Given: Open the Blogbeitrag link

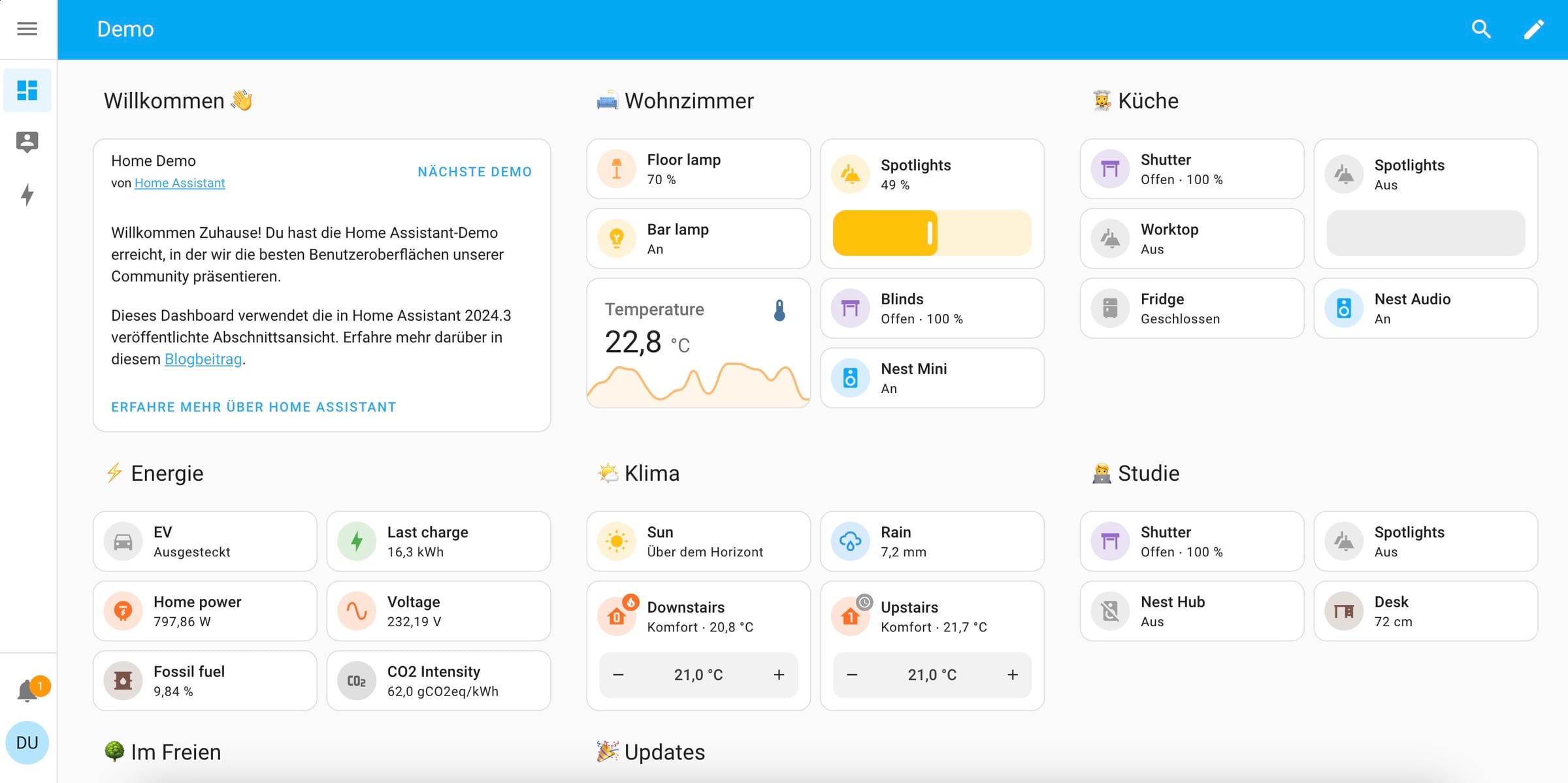Looking at the screenshot, I should [203, 359].
